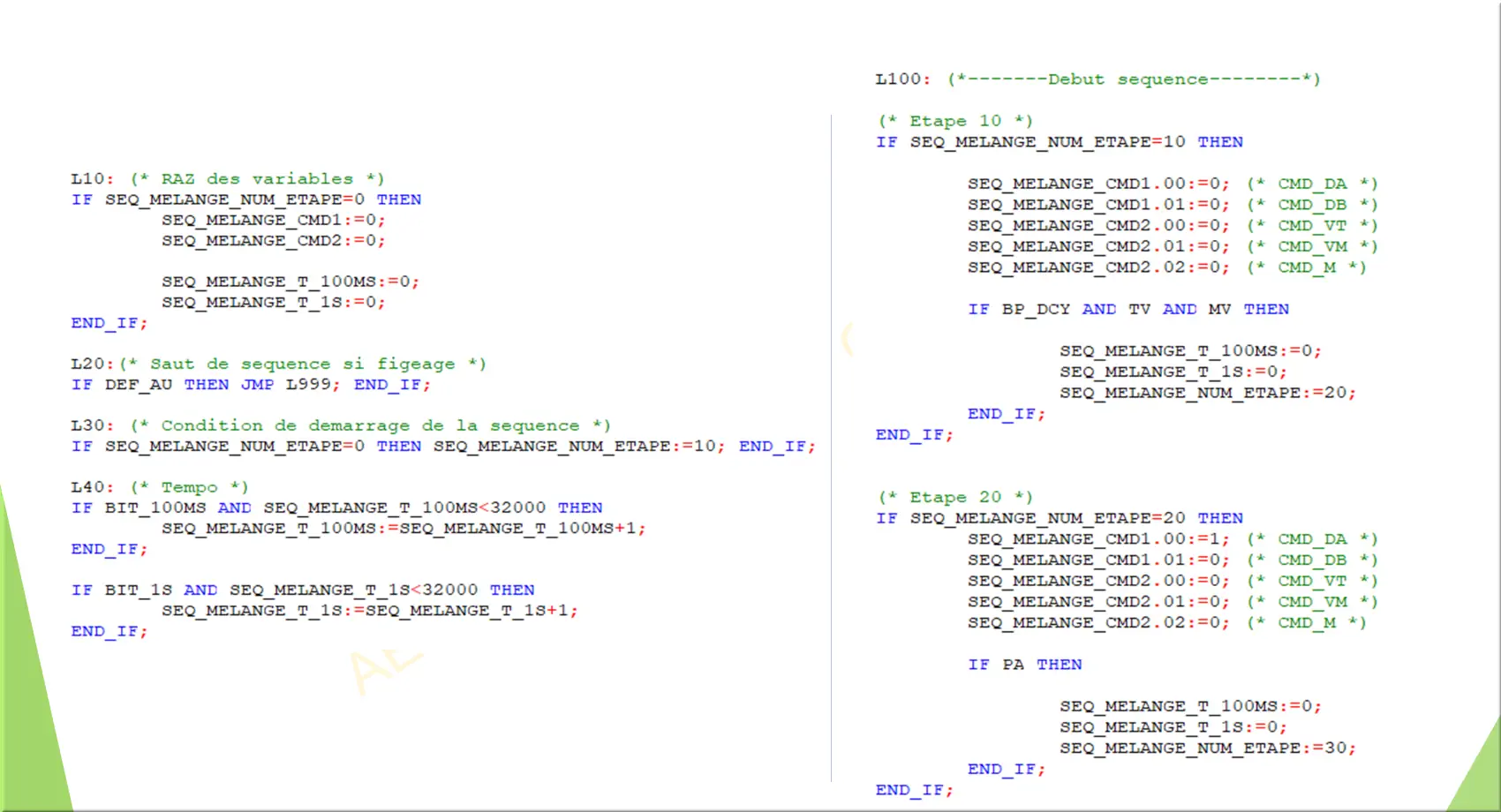Select the SEQ_MELANGE_T_1S increment line
The width and height of the screenshot is (1501, 812).
click(x=370, y=610)
